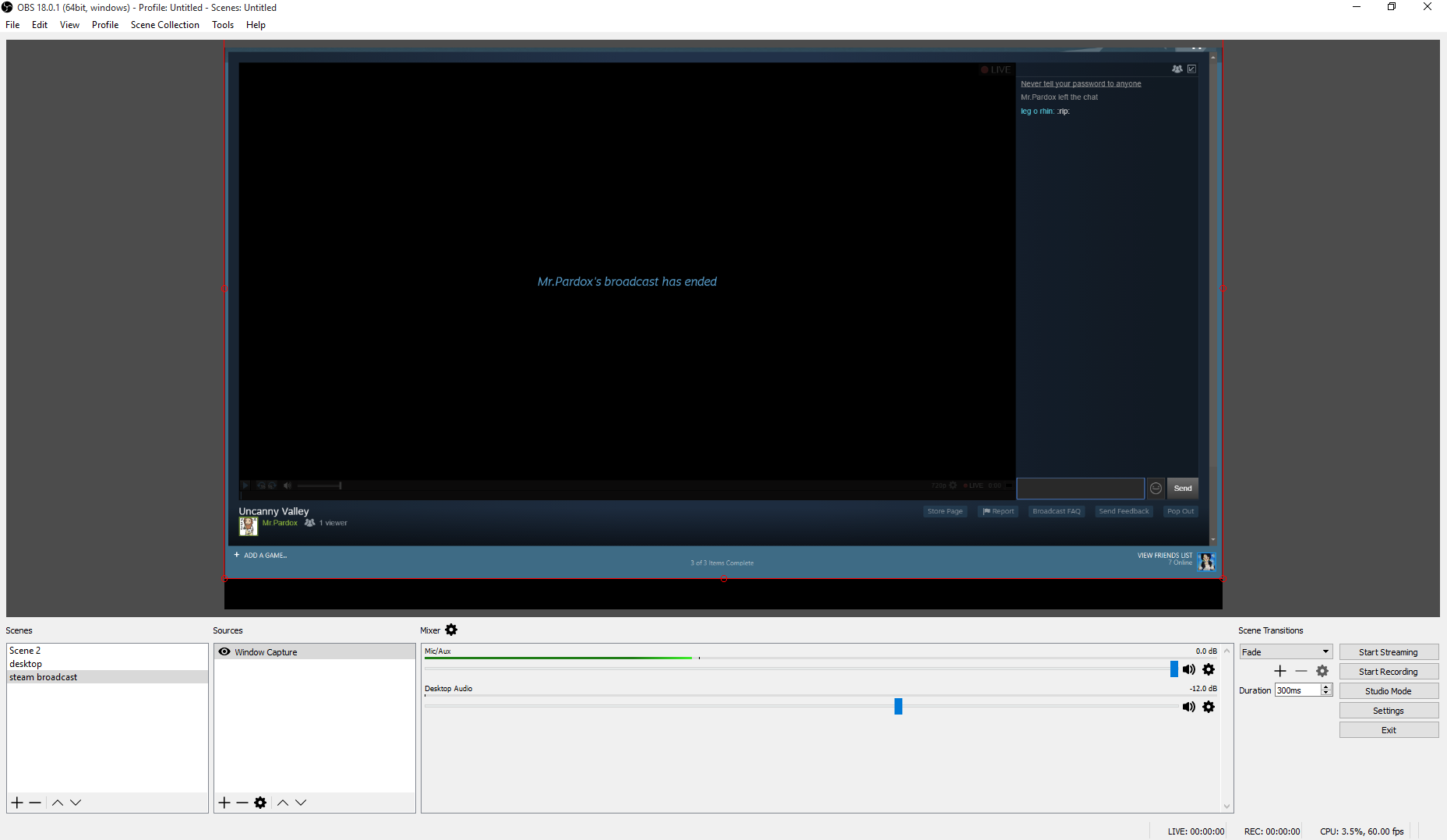The height and width of the screenshot is (840, 1447).
Task: Click the chat users icon in the preview
Action: tap(1177, 69)
